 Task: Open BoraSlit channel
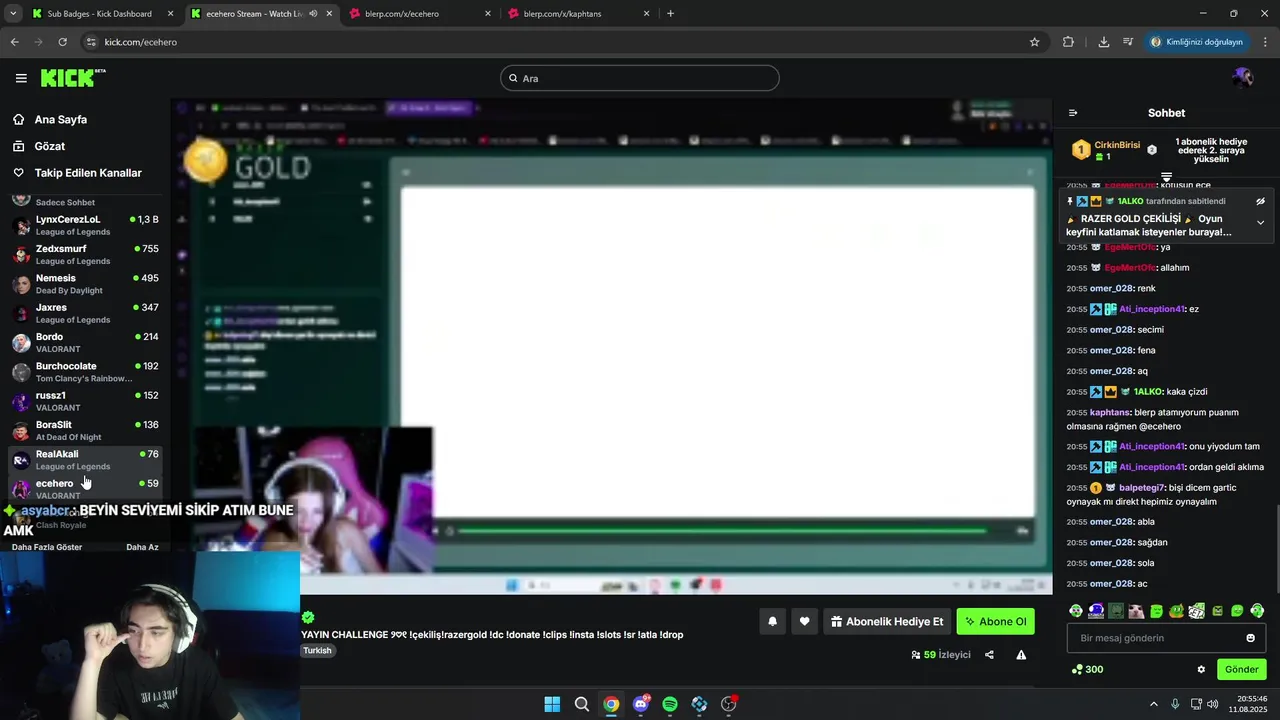(85, 430)
